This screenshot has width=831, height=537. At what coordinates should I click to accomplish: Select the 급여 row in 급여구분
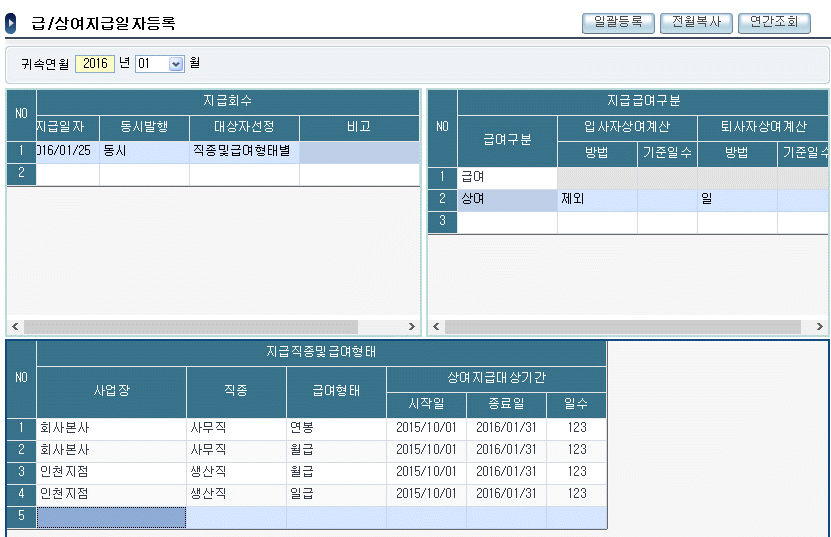[x=507, y=177]
